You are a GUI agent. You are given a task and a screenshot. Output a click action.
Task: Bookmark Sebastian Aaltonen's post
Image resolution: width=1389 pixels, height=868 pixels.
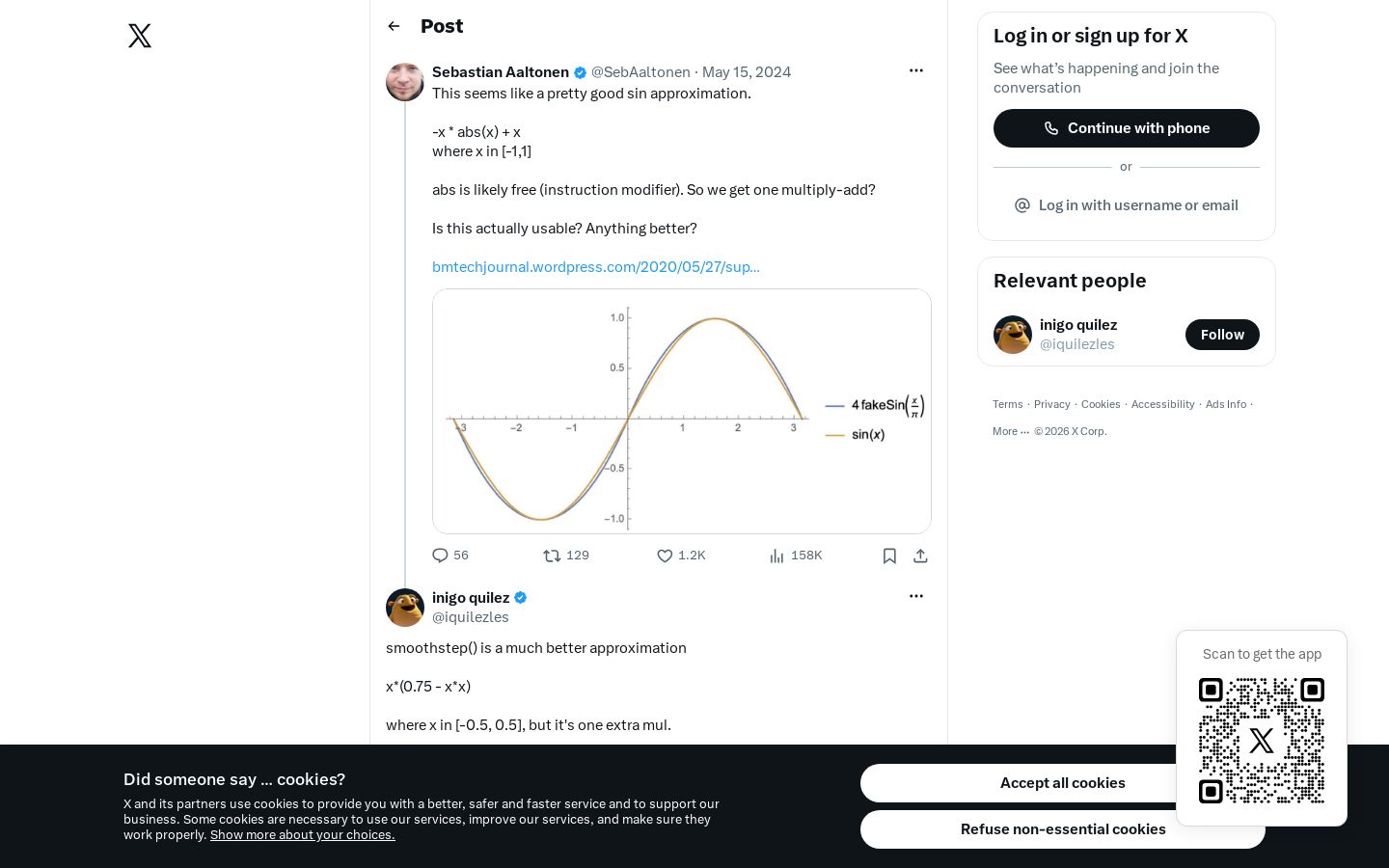[889, 556]
